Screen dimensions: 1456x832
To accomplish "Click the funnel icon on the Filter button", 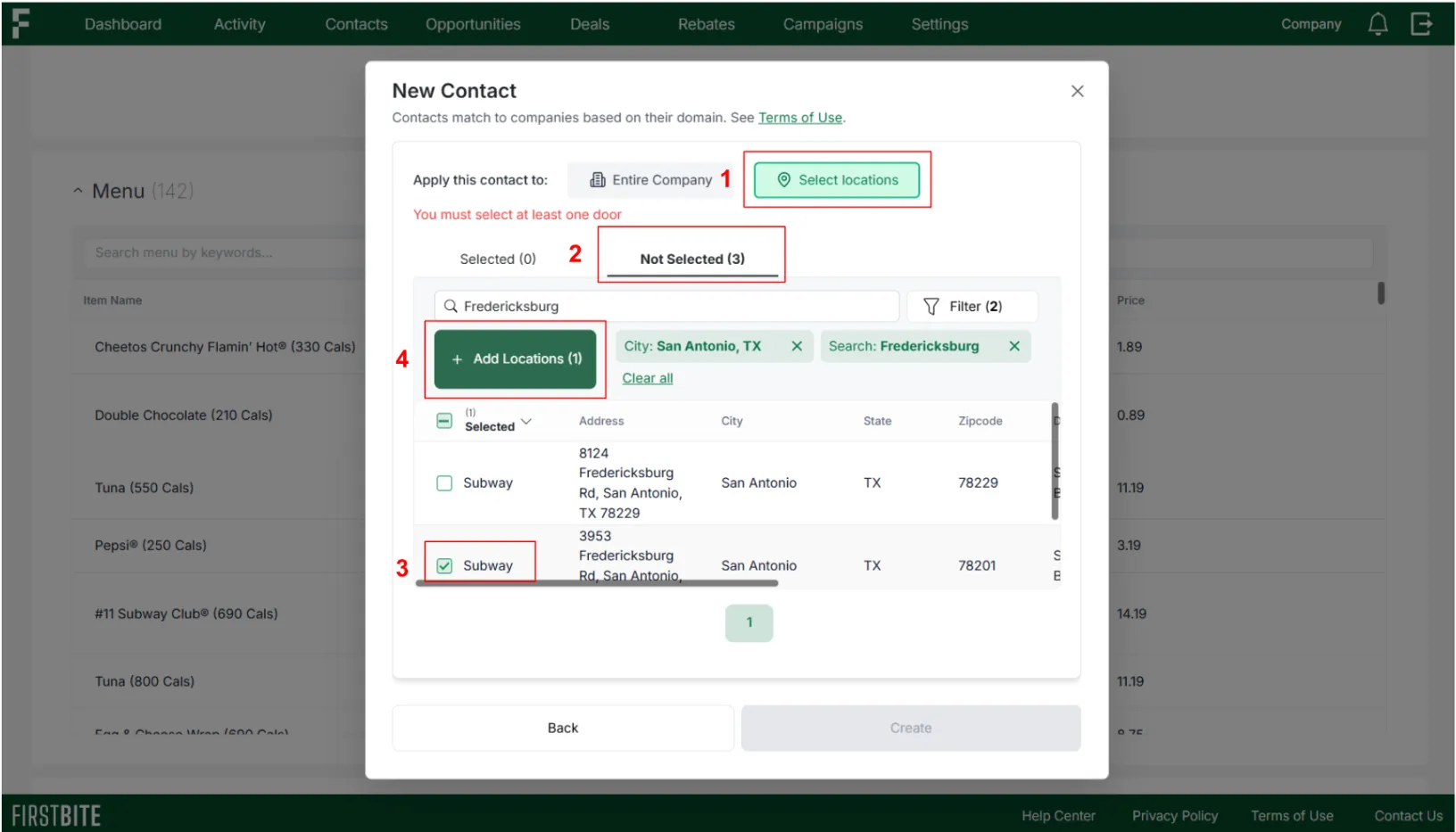I will coord(931,306).
